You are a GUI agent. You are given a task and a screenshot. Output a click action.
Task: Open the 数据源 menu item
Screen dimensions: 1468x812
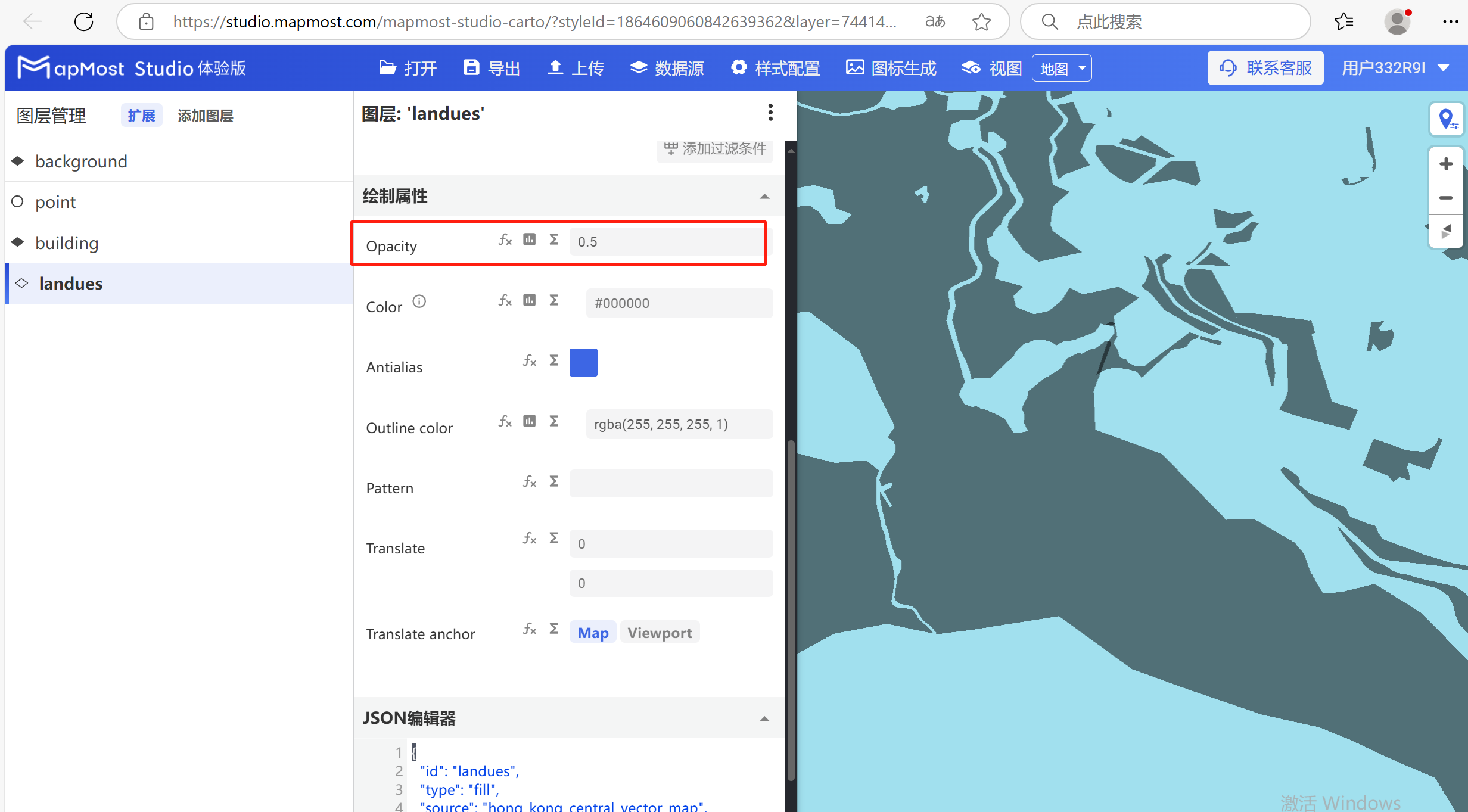[x=667, y=69]
